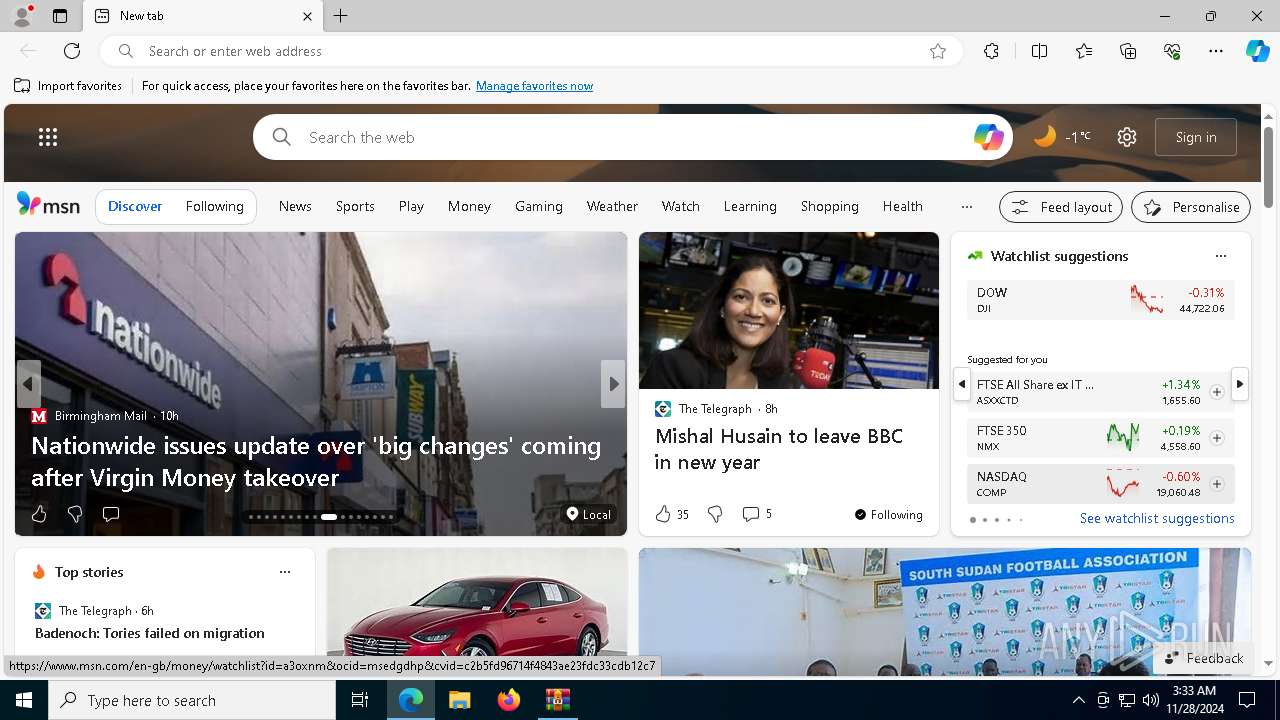Open the Sports category
This screenshot has width=1280, height=720.
point(355,206)
